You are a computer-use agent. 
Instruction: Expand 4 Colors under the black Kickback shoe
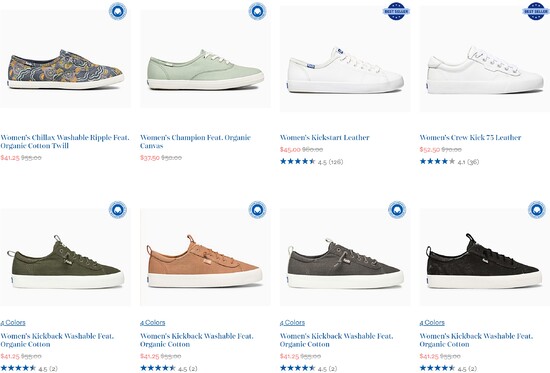[432, 322]
